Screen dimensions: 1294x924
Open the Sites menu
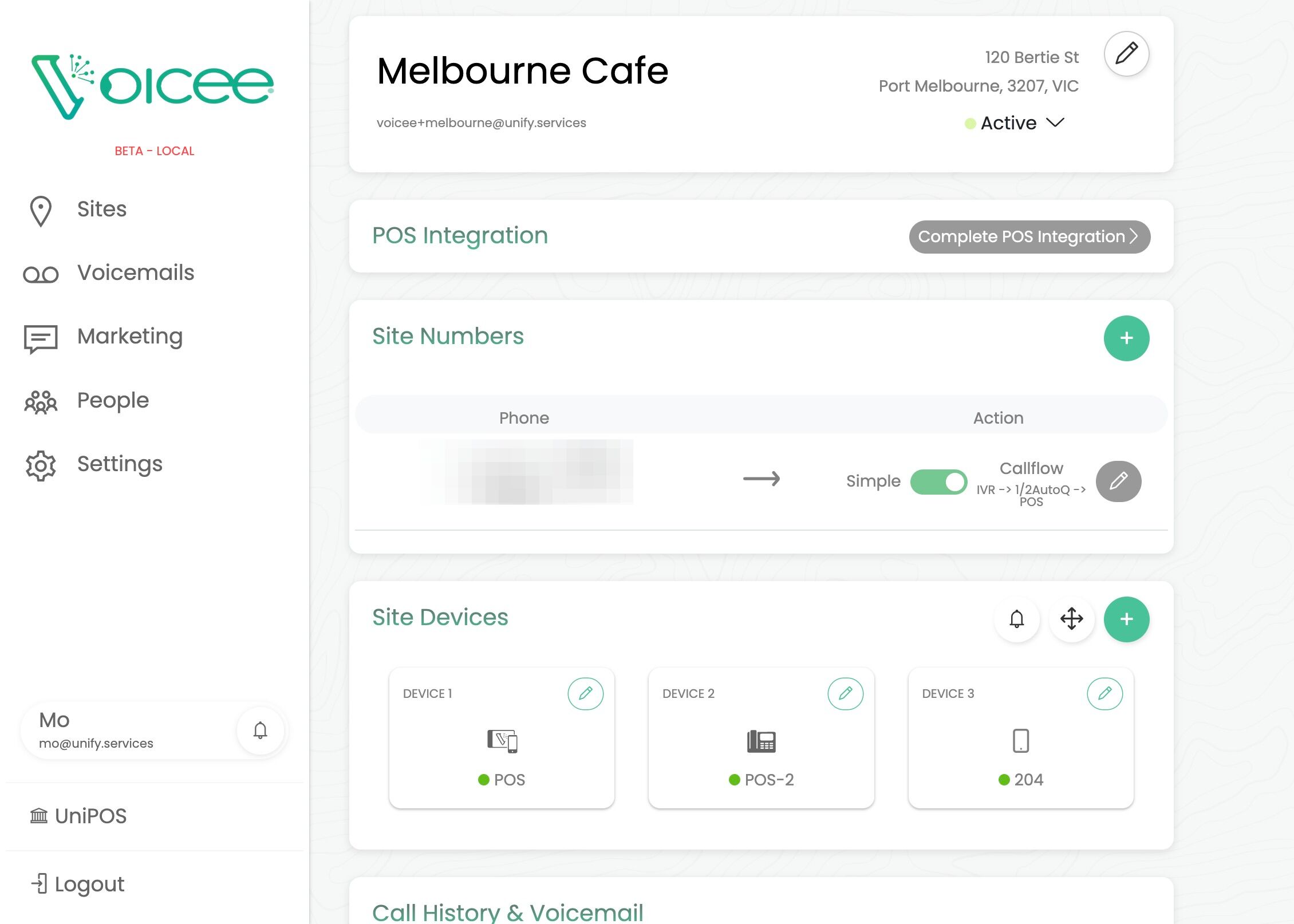(x=101, y=209)
